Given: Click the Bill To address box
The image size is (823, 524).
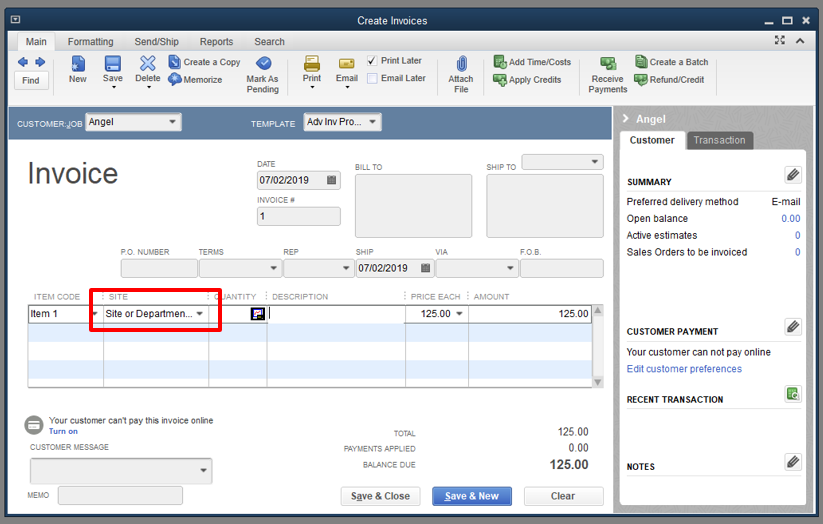Looking at the screenshot, I should click(413, 206).
